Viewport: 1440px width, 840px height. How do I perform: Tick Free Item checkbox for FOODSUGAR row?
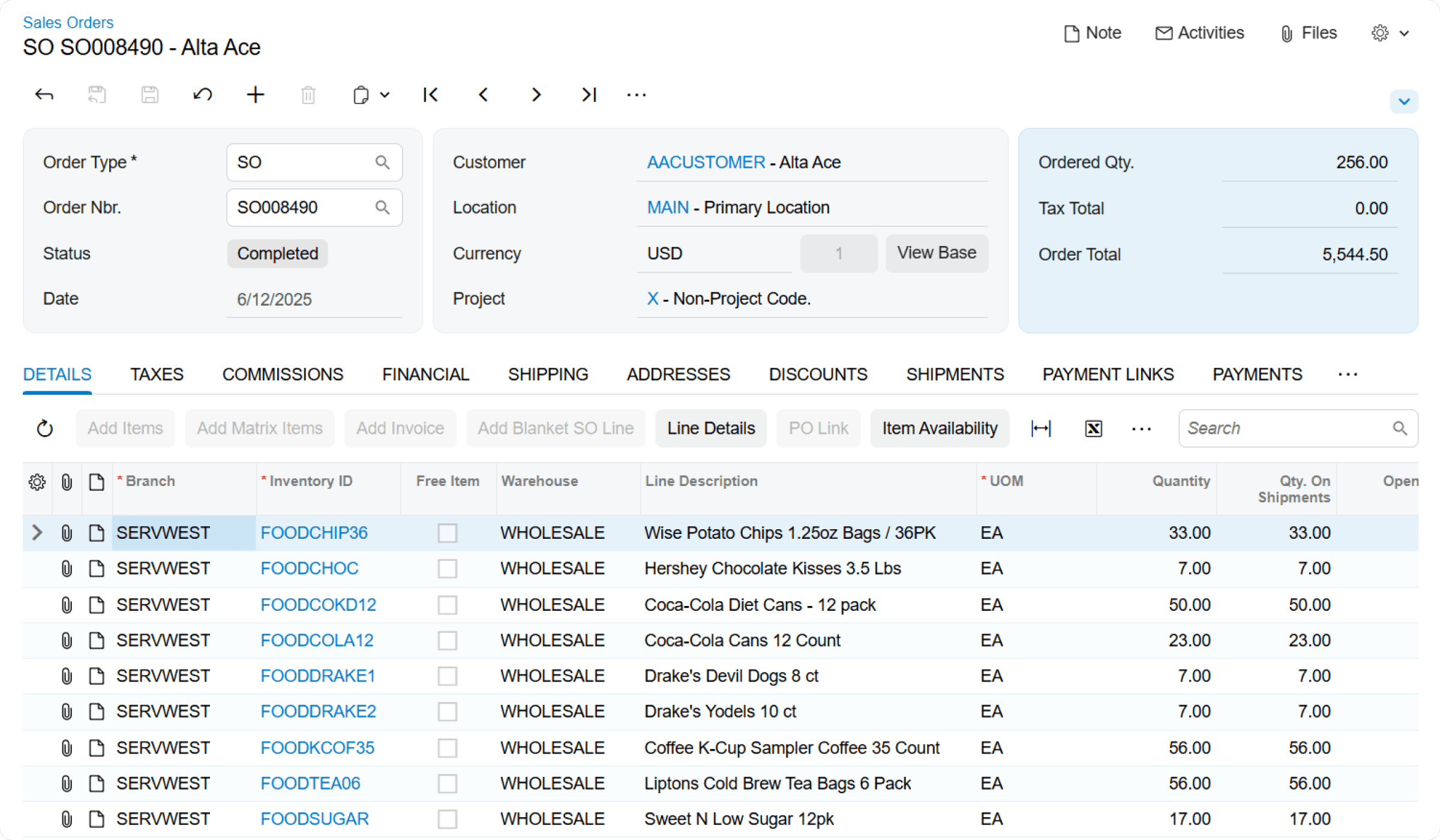pos(447,819)
